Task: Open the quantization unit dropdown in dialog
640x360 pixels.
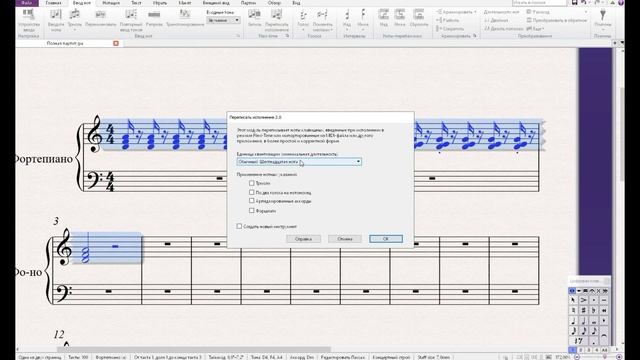Action: [299, 162]
